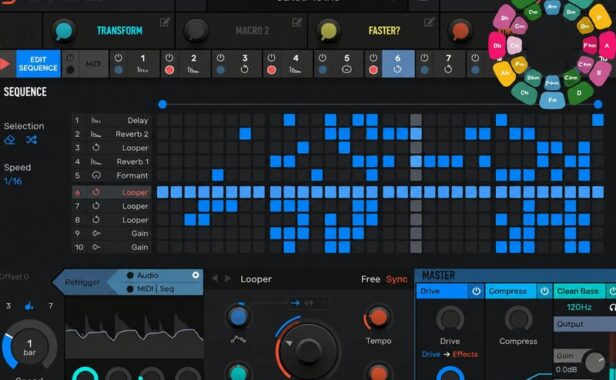Click the 120Hz Clean Bass value
This screenshot has width=616, height=380.
(579, 307)
